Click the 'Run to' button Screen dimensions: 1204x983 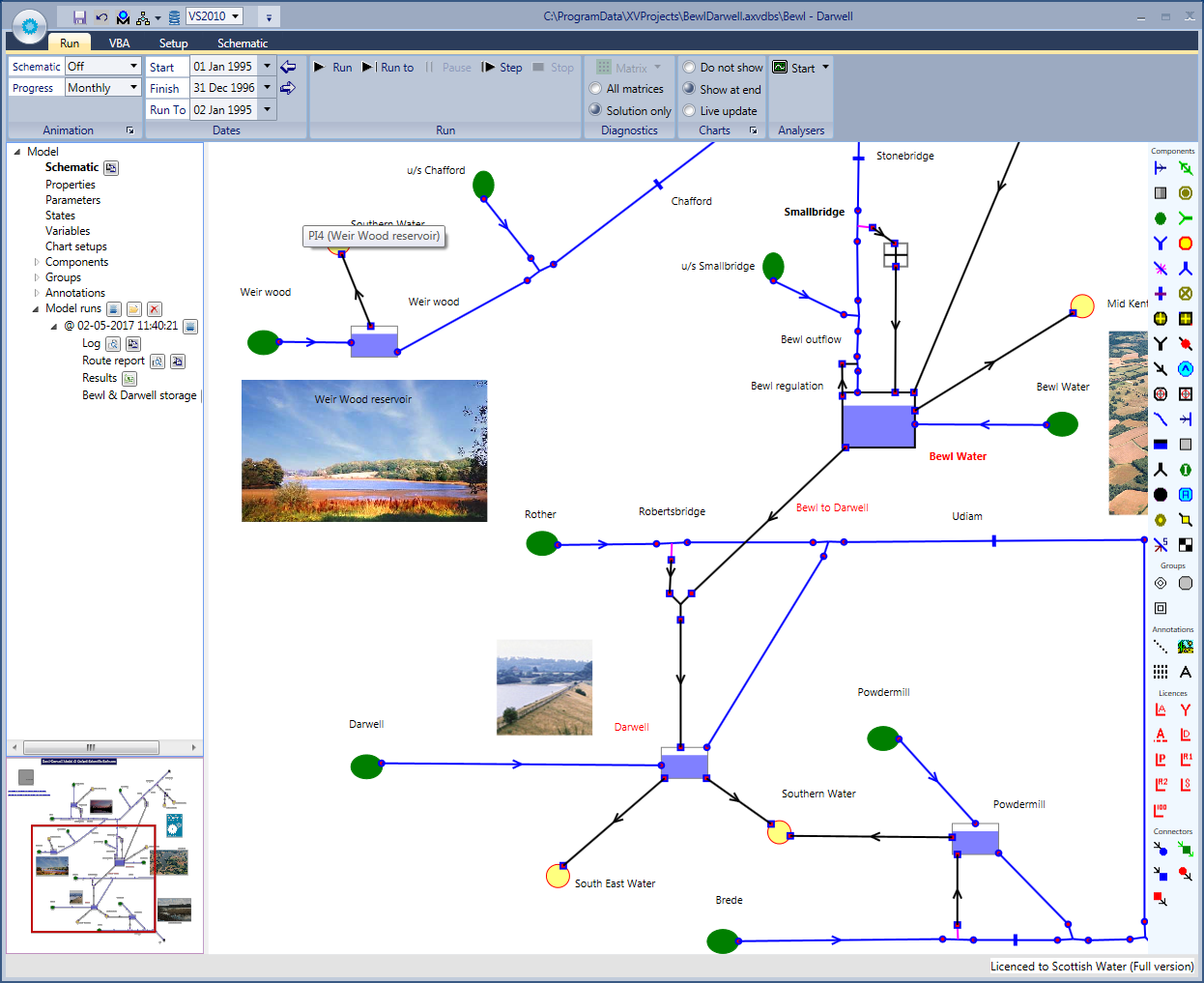[388, 68]
